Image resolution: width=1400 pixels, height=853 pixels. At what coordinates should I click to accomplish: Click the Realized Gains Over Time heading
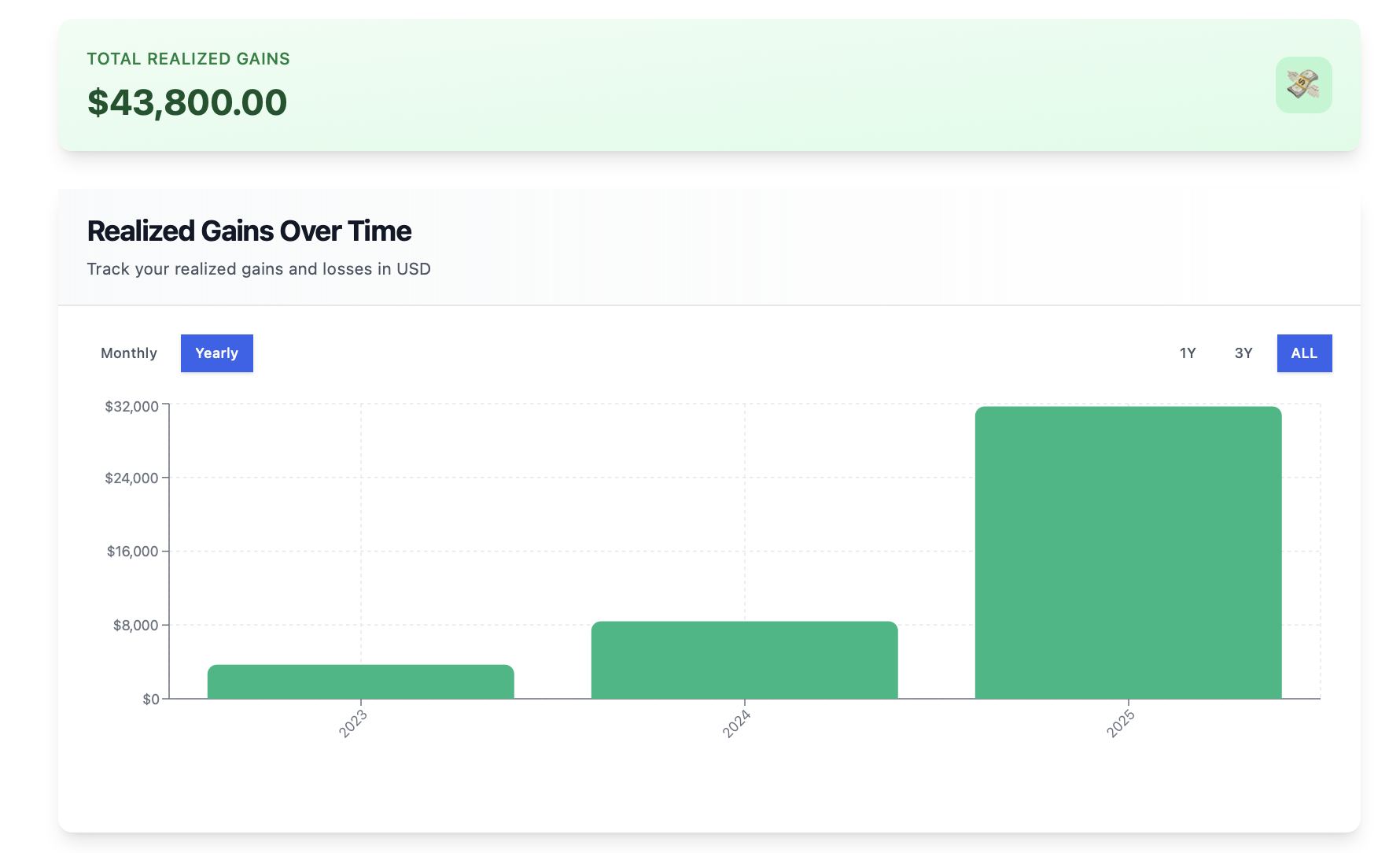(249, 231)
